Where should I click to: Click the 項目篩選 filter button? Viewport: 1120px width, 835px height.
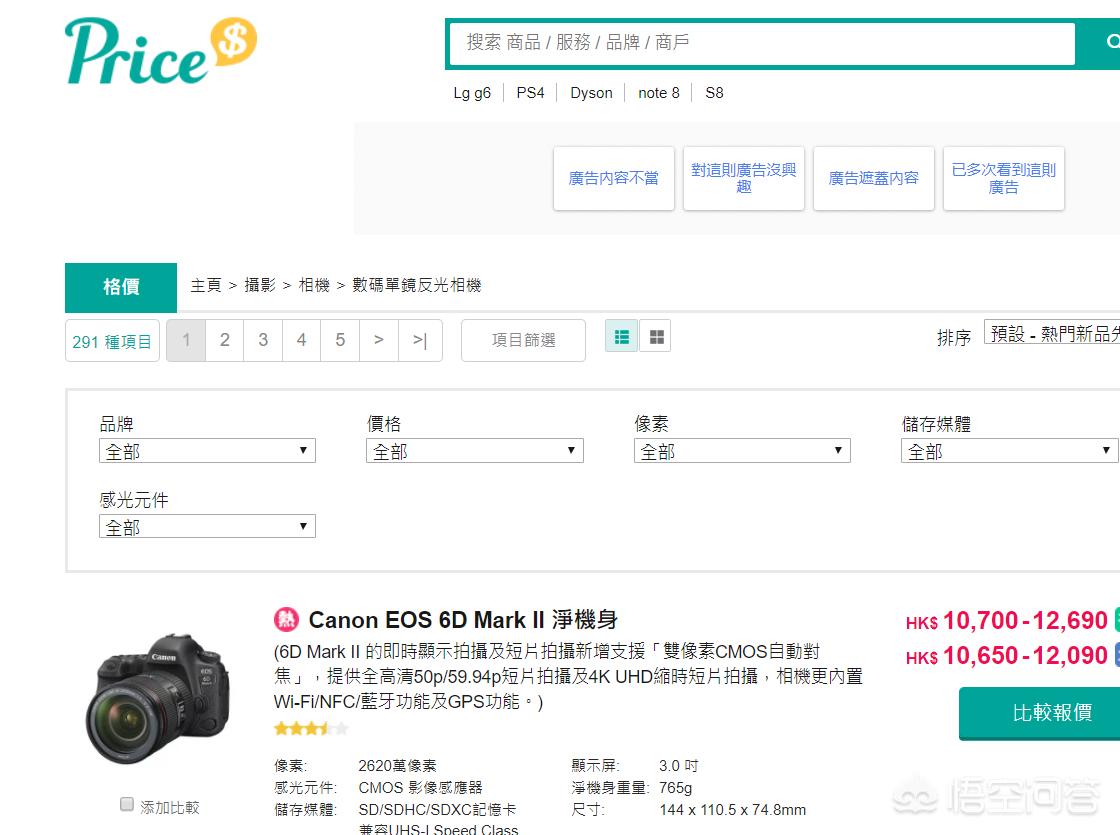523,340
